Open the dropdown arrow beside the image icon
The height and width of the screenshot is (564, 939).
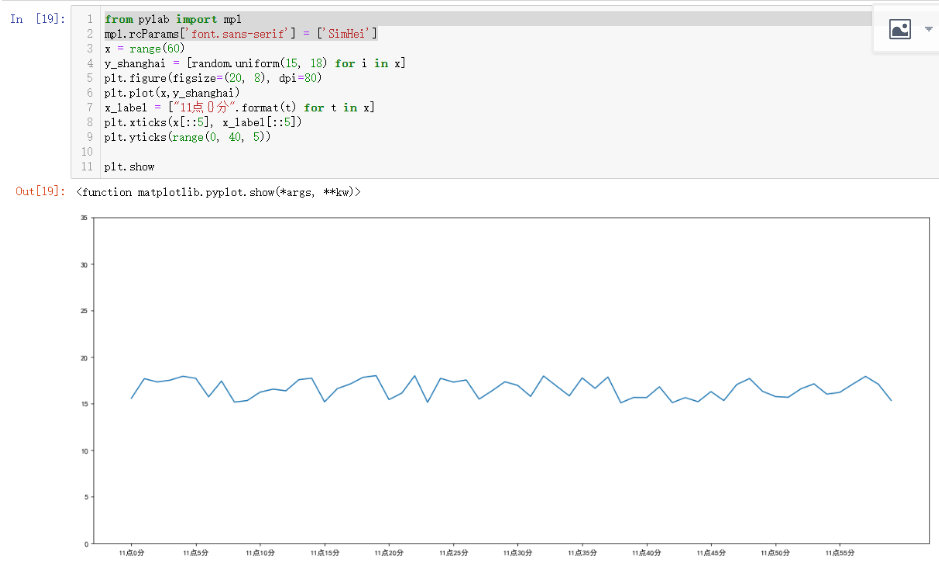(928, 29)
